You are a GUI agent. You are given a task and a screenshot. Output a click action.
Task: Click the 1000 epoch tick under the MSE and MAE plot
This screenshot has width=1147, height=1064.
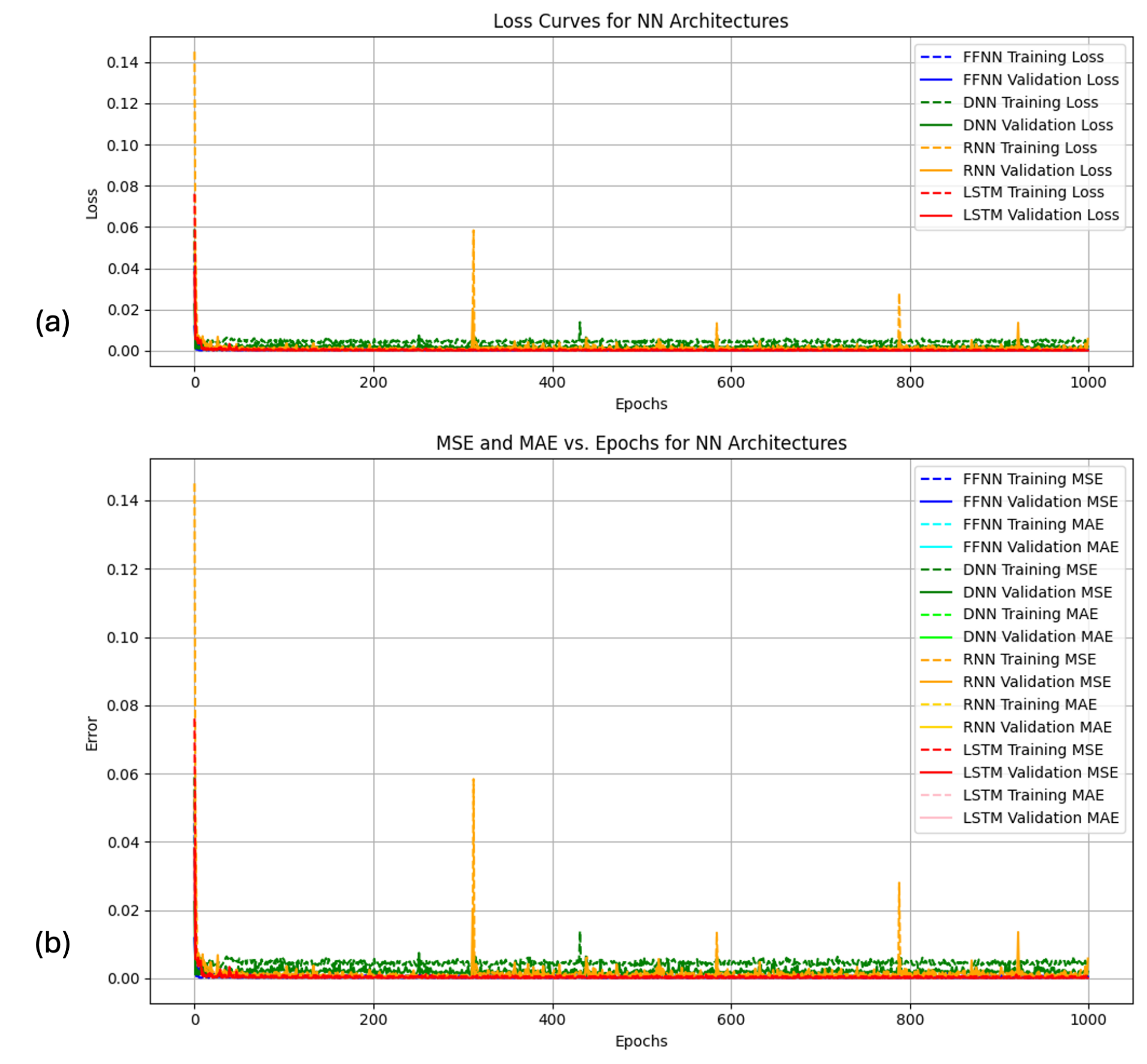pos(1088,1020)
